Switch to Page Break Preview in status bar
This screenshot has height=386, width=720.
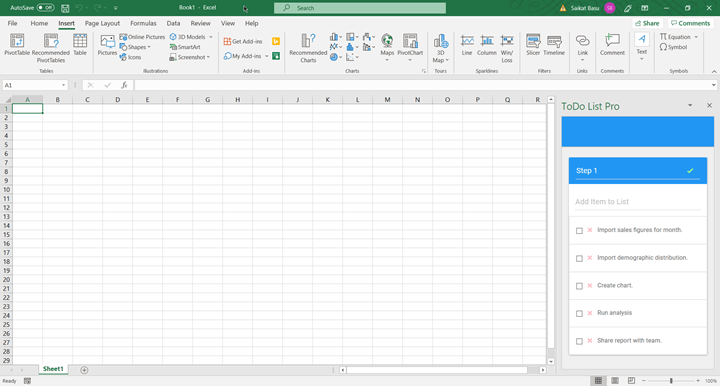pyautogui.click(x=631, y=380)
